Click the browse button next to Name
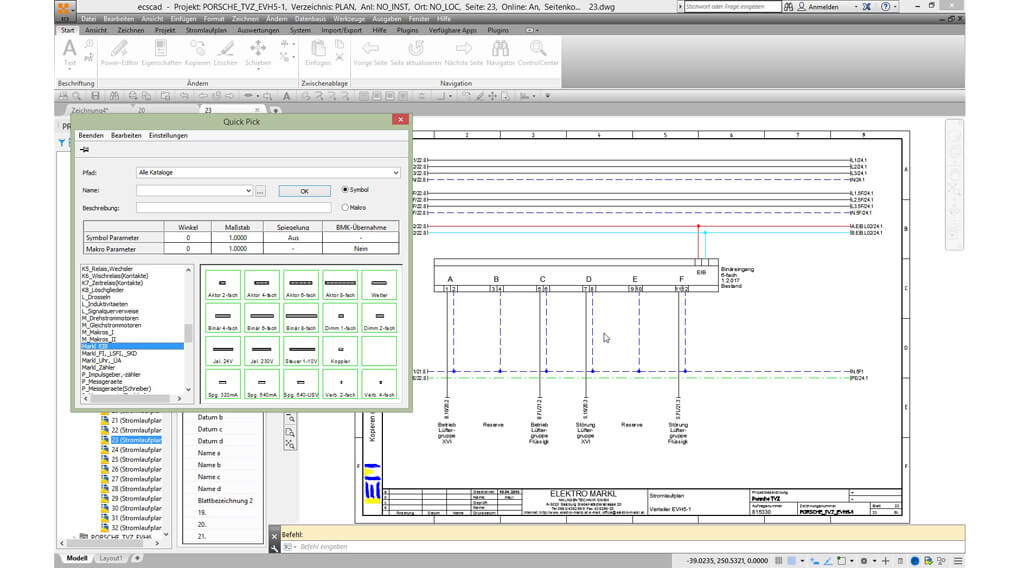 [x=260, y=190]
